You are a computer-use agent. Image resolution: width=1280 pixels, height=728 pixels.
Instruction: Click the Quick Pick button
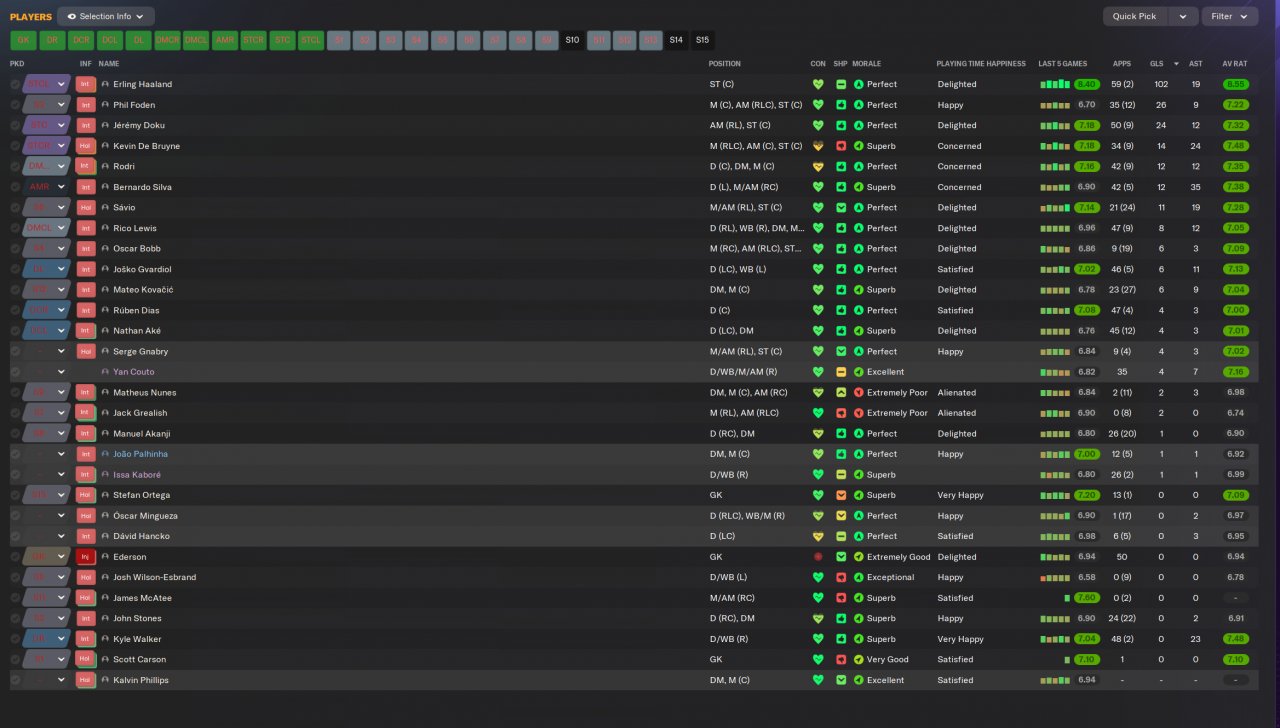click(1134, 16)
